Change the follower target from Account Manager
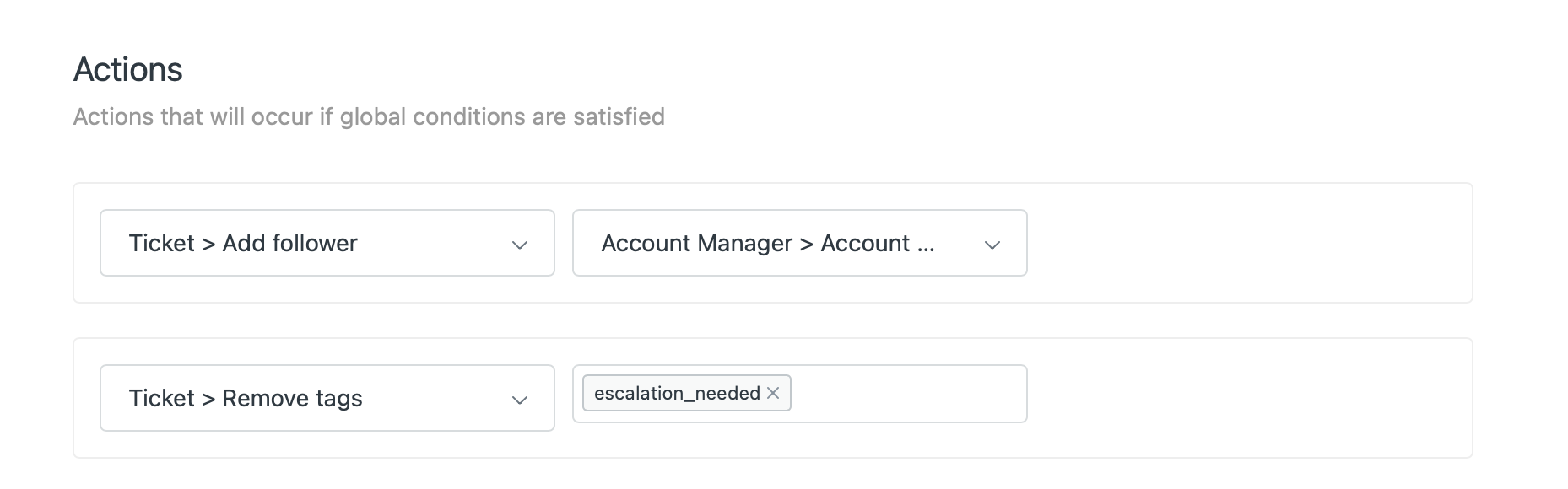The image size is (1568, 489). tap(799, 243)
